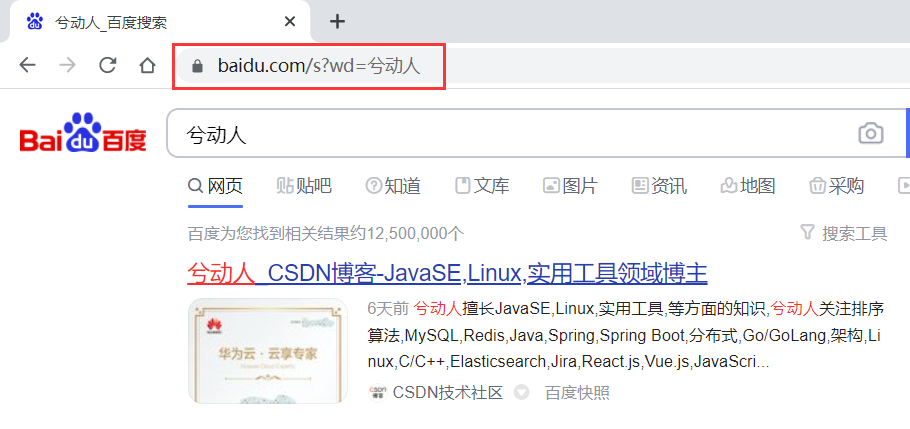This screenshot has height=429, width=910.
Task: Switch to the 资讯 search tab
Action: pos(659,186)
